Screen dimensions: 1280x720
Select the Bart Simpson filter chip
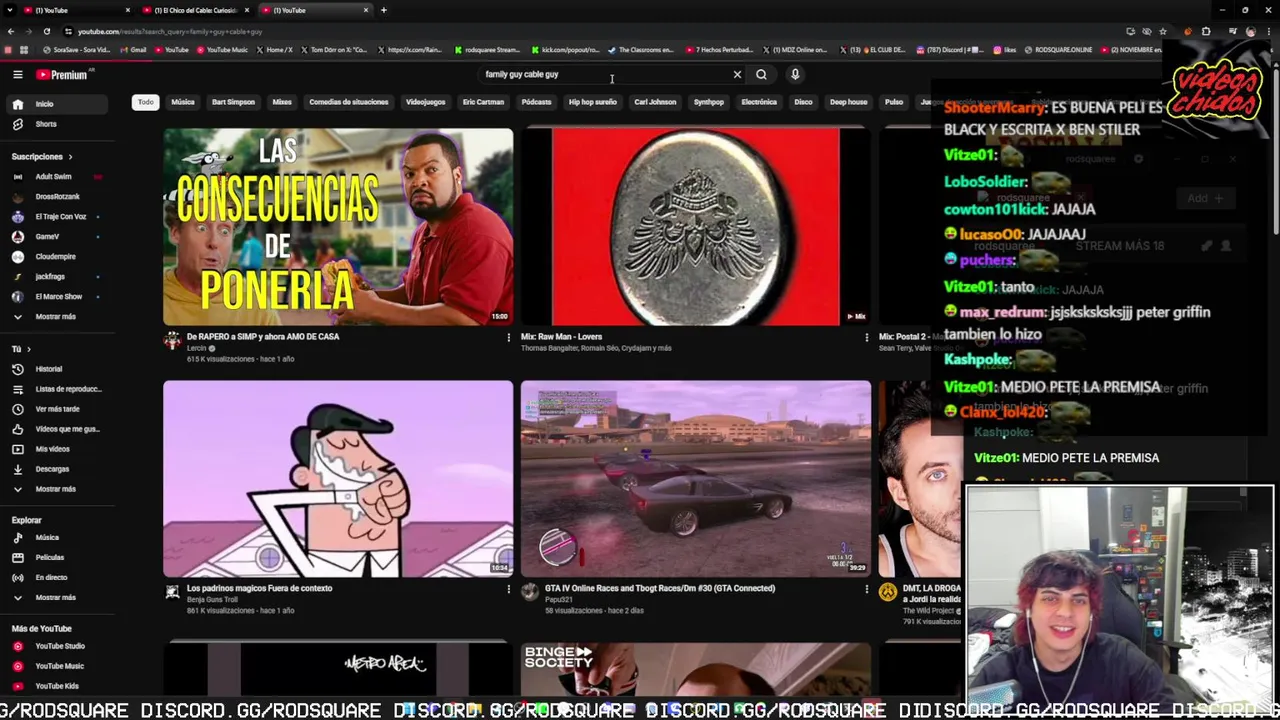[233, 102]
